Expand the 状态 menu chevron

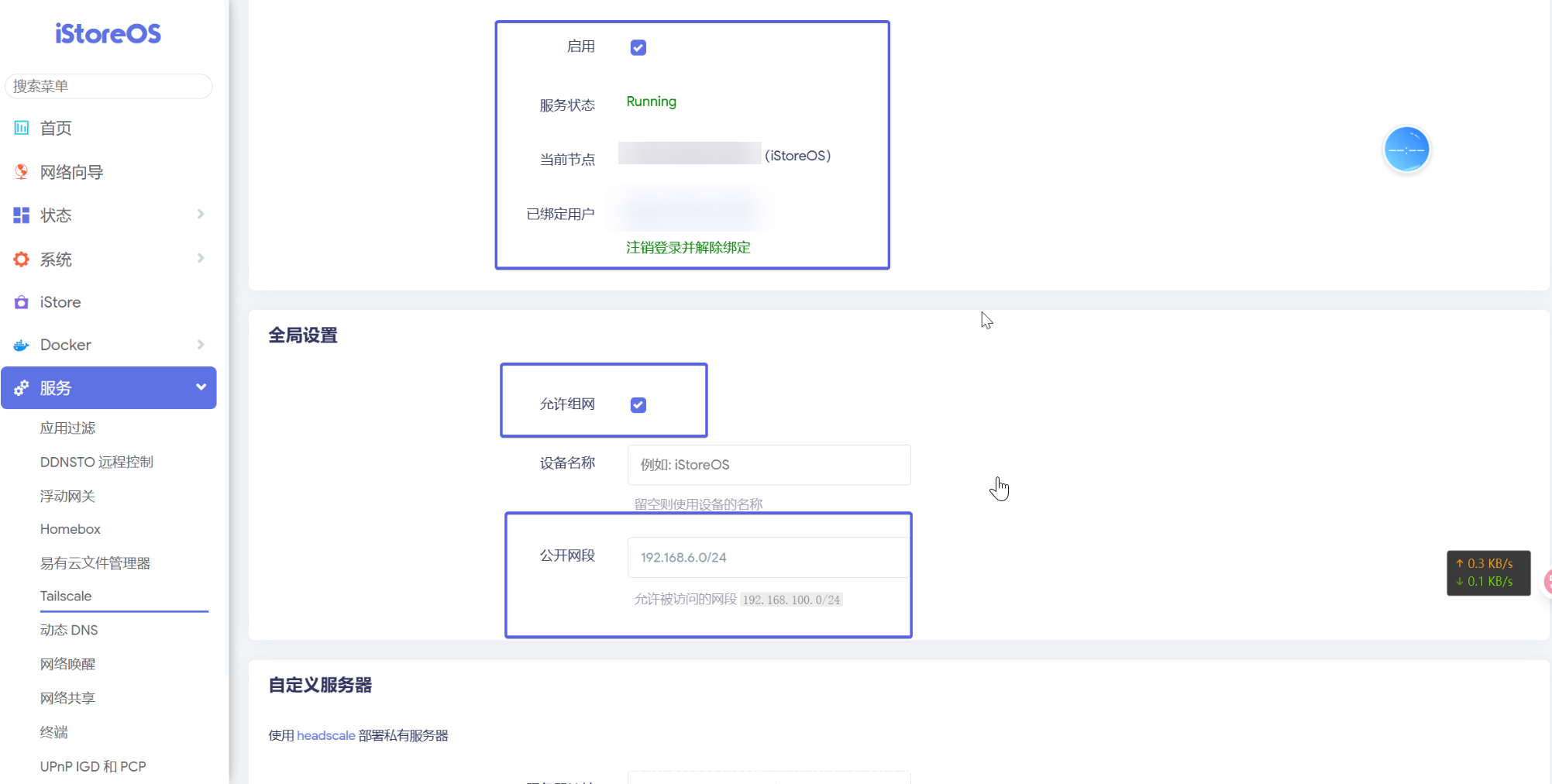coord(201,215)
